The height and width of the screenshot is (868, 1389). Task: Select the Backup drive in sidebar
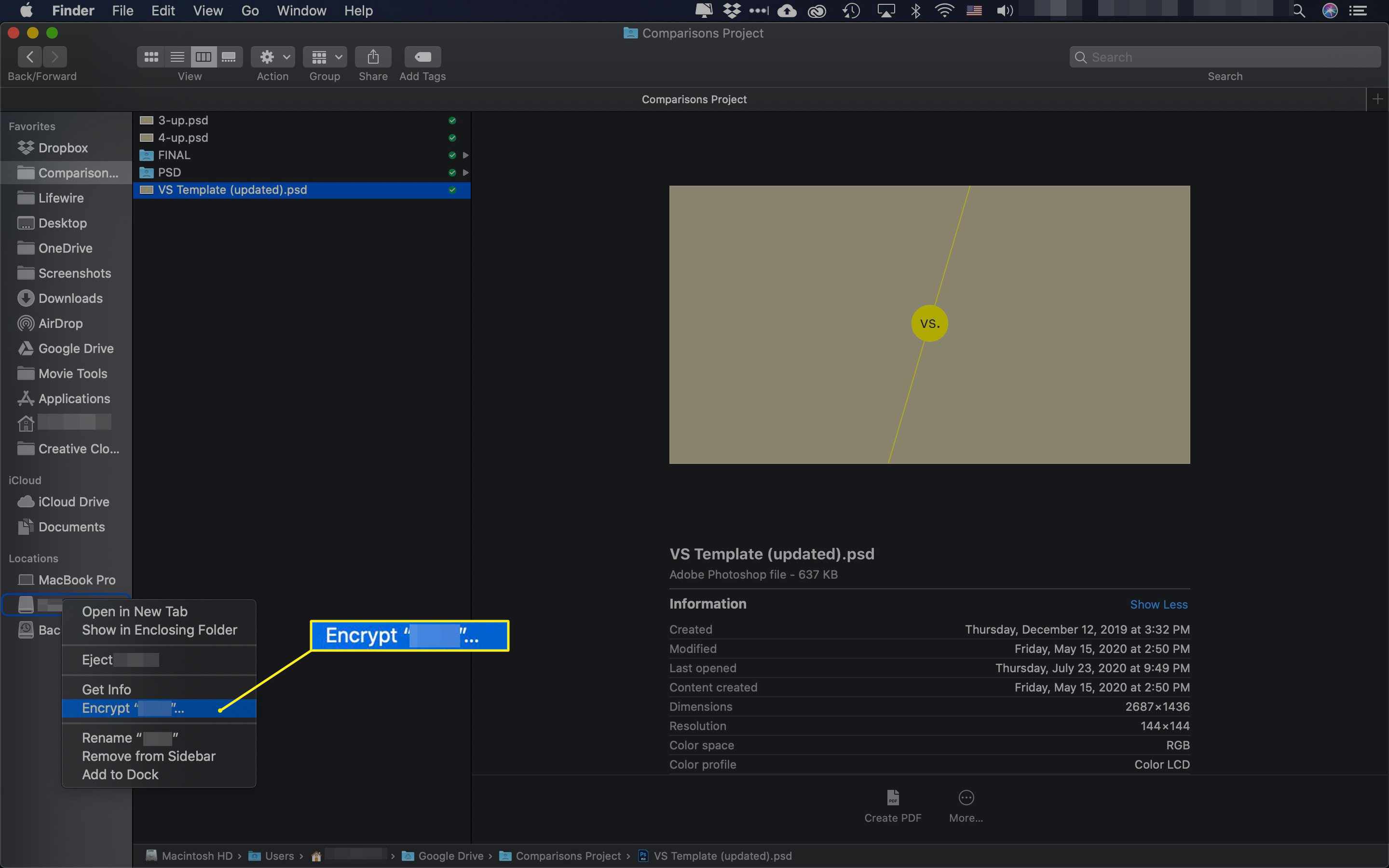point(39,630)
